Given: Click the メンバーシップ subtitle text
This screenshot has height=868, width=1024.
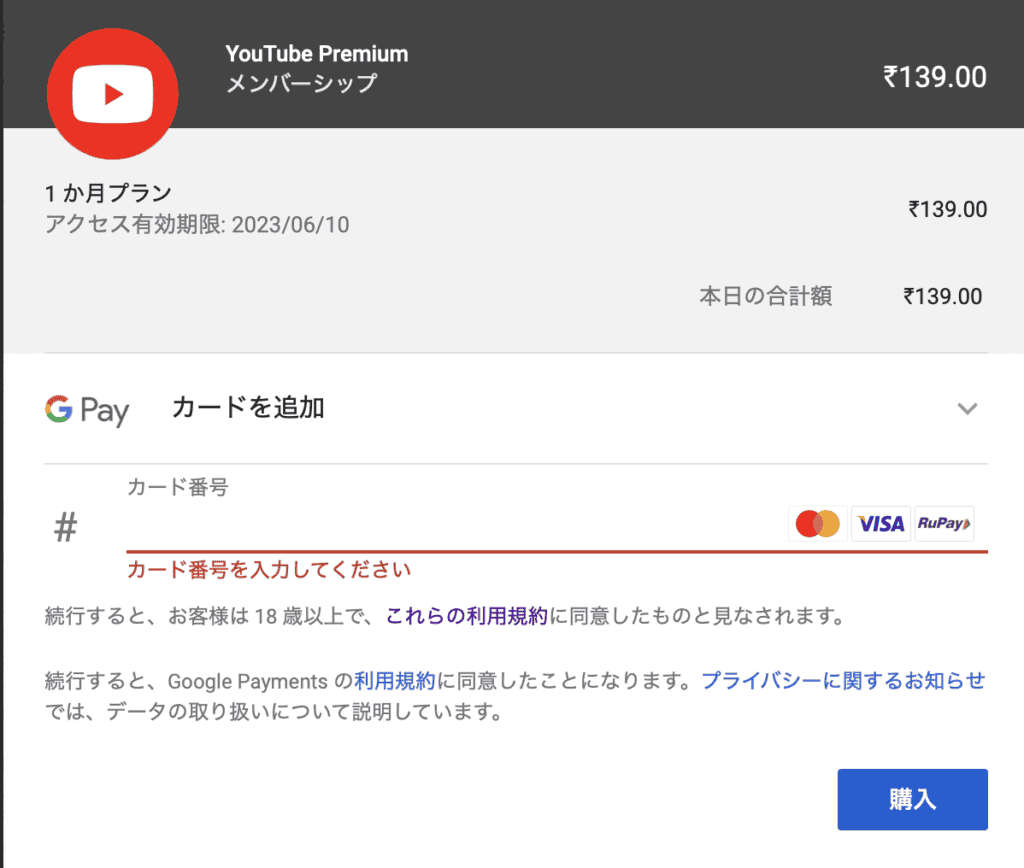Looking at the screenshot, I should pyautogui.click(x=302, y=84).
